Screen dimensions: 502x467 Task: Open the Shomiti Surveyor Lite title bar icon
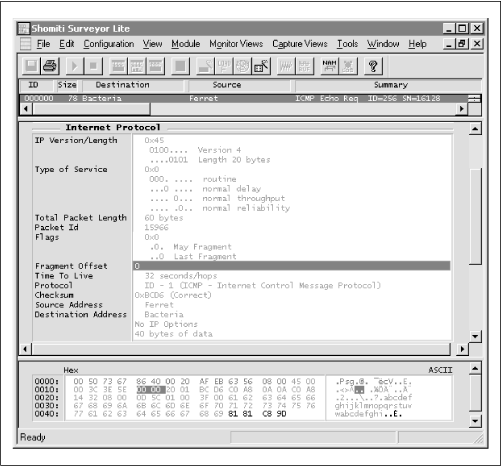[23, 28]
